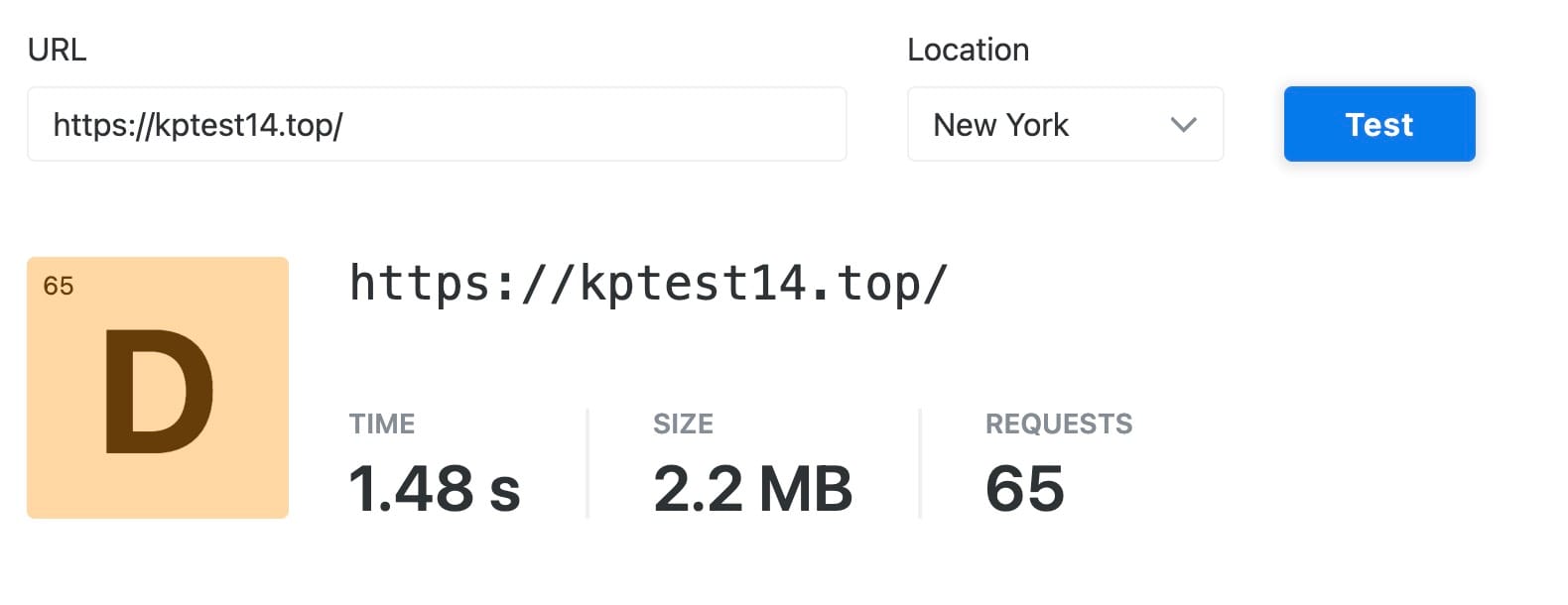The width and height of the screenshot is (1568, 605).
Task: Click the TIME metric label
Action: (382, 423)
